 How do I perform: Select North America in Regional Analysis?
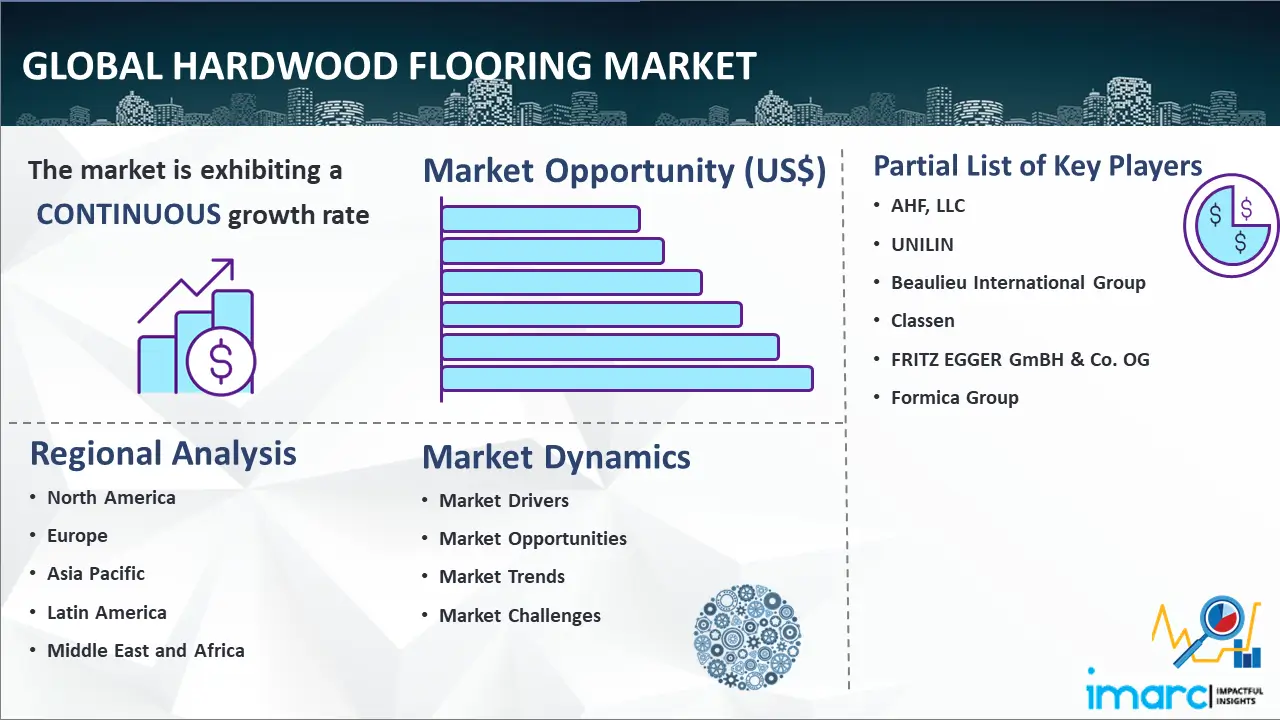(111, 497)
